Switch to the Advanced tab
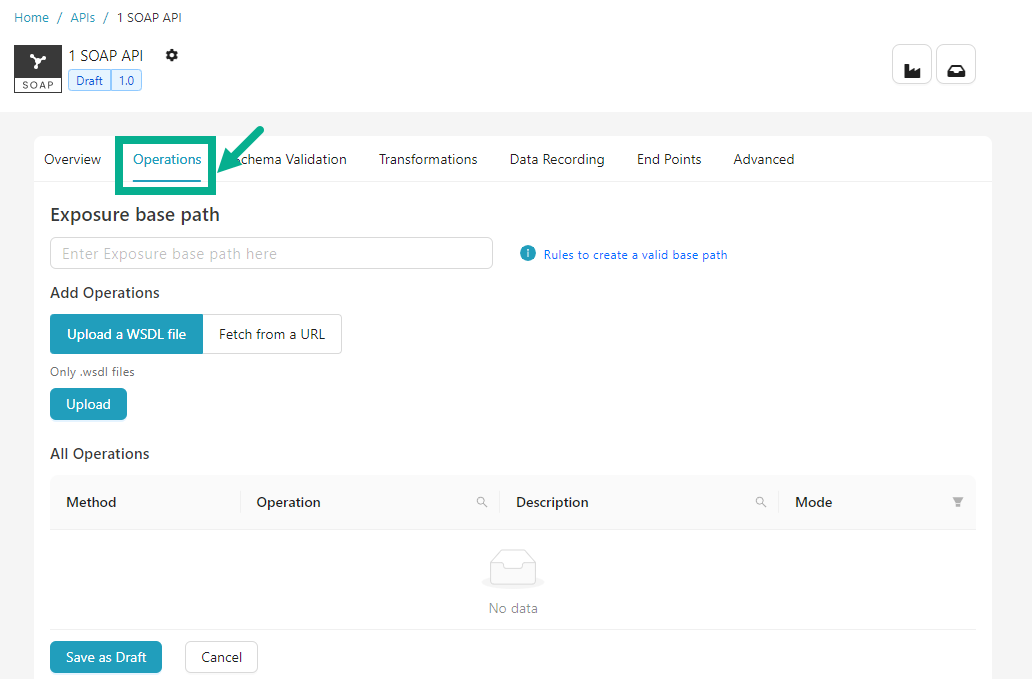Viewport: 1032px width, 679px height. [763, 159]
